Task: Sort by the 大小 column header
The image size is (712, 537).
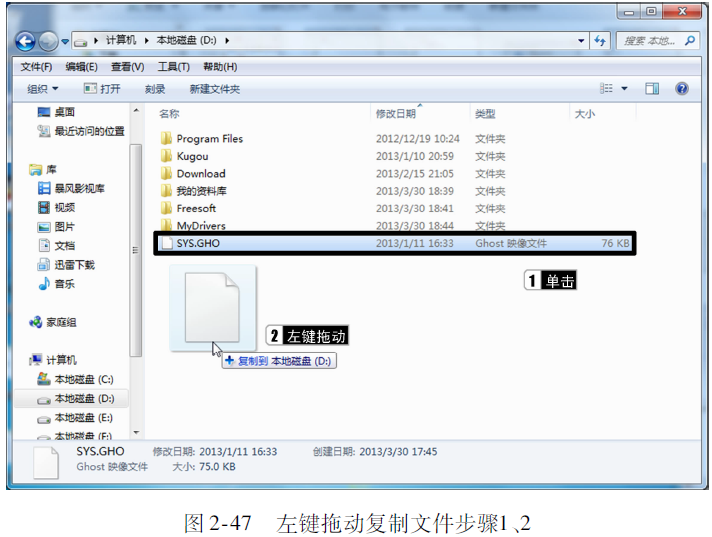Action: (x=585, y=113)
